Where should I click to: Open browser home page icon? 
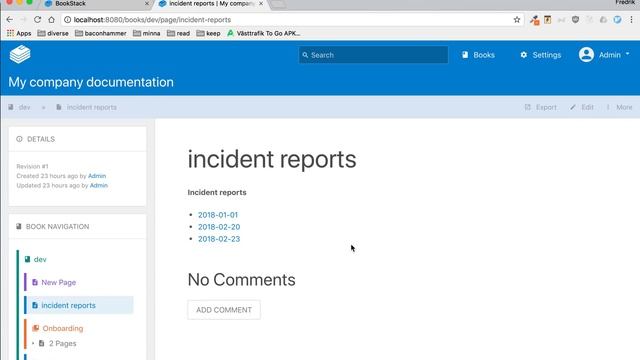51,20
